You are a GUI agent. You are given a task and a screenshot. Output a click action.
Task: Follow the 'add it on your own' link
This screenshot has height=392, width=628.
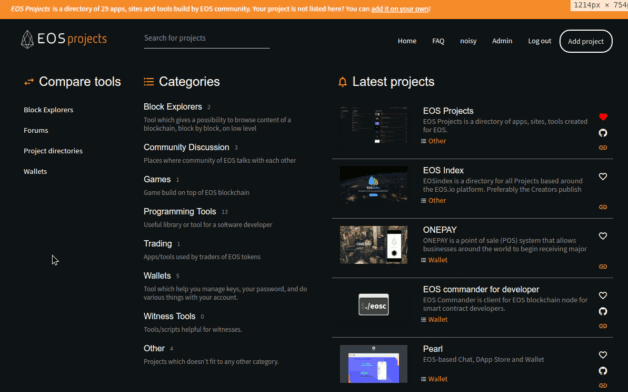pos(400,9)
